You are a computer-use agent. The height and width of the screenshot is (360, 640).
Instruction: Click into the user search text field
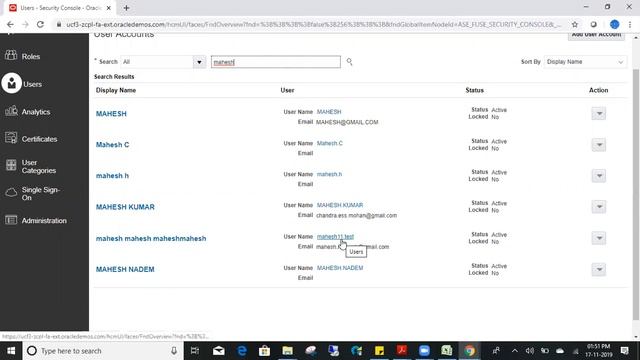point(276,62)
